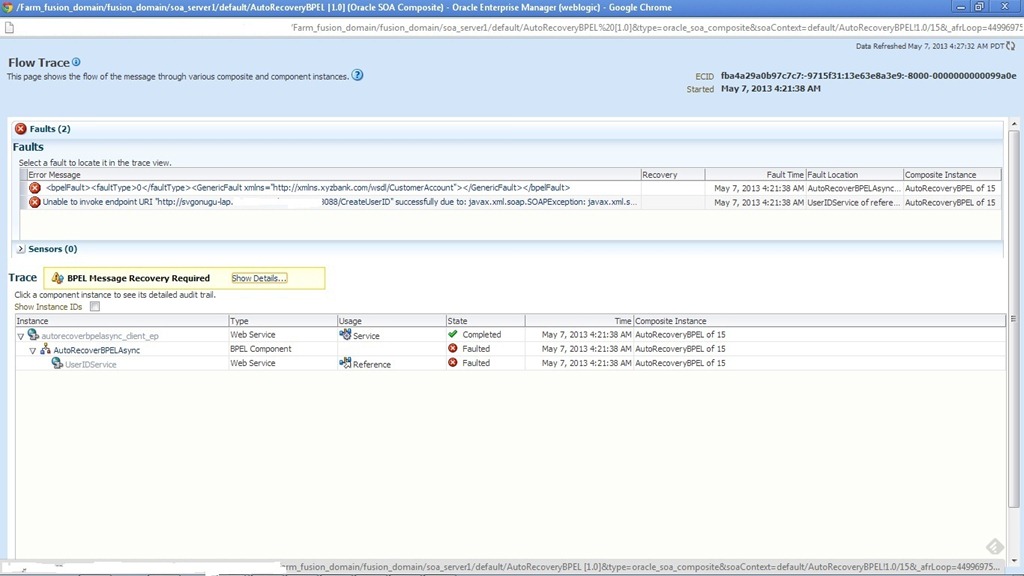This screenshot has height=576, width=1024.
Task: Collapse the AutoRecoverBPELAsync tree node
Action: pyautogui.click(x=33, y=350)
